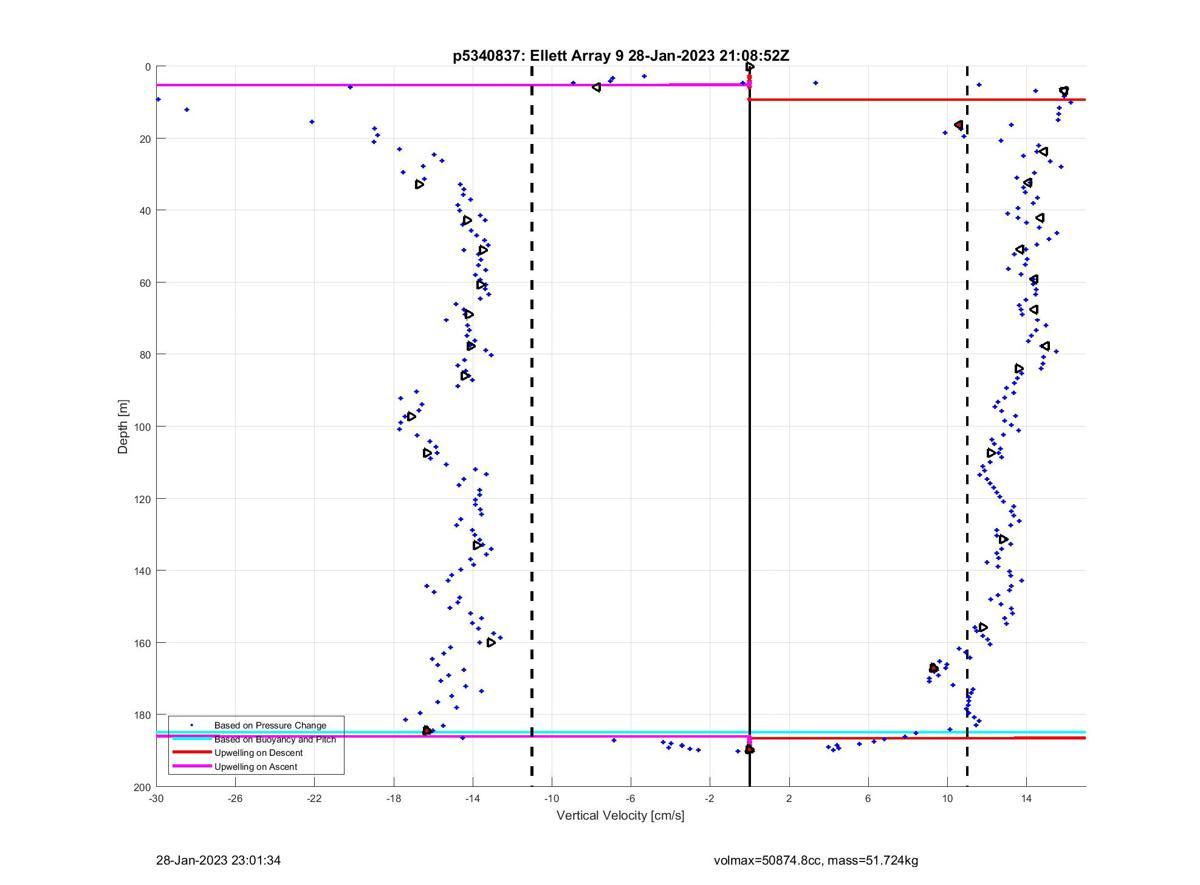Image resolution: width=1200 pixels, height=885 pixels.
Task: Click the x-axis tick label '14'
Action: pos(1026,798)
